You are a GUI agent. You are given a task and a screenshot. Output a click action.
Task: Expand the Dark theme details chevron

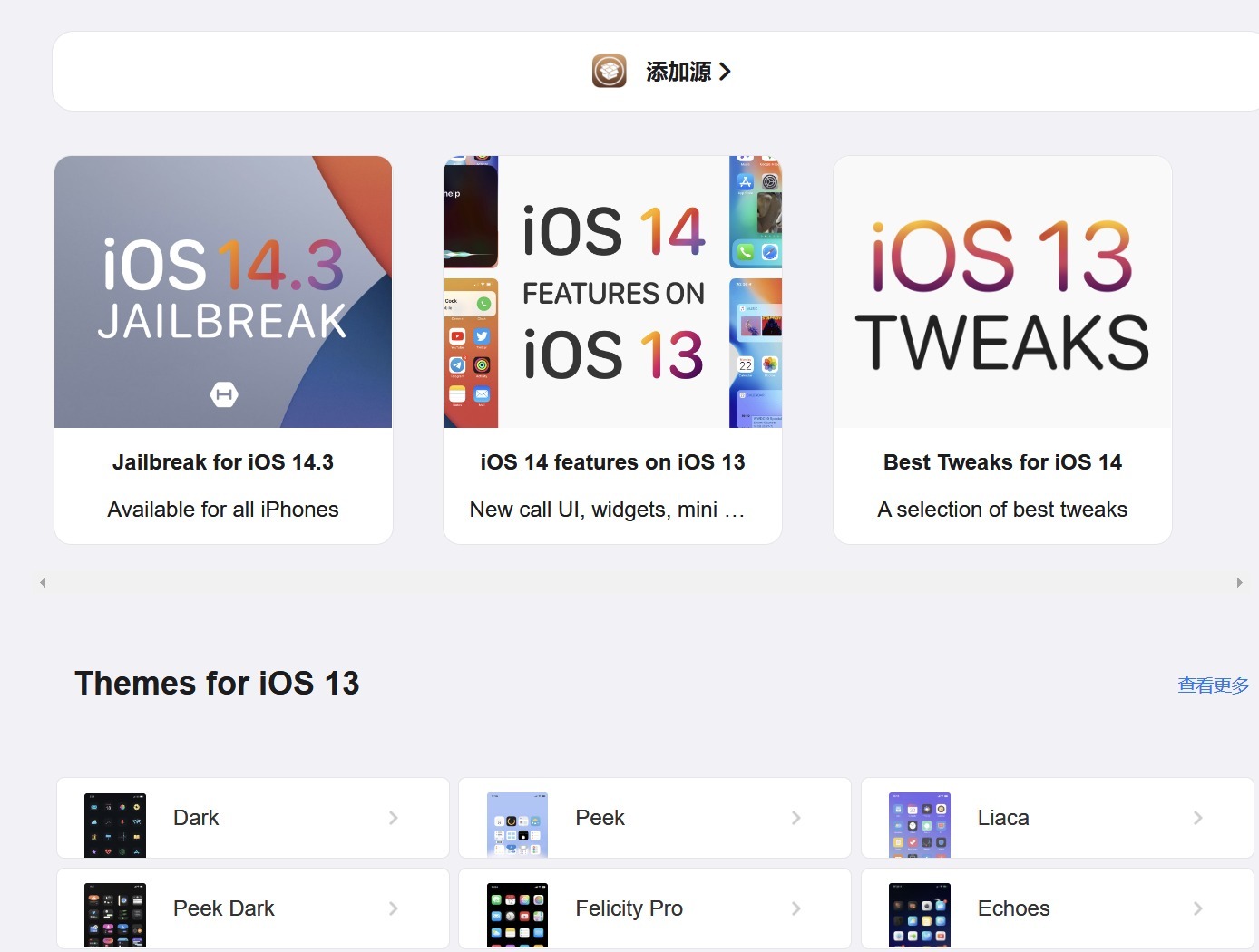pos(394,817)
